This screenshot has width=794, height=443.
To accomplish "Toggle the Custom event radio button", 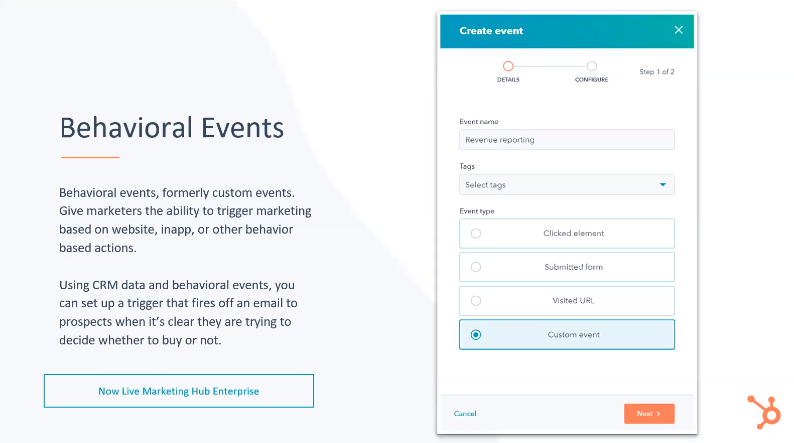I will tap(475, 335).
